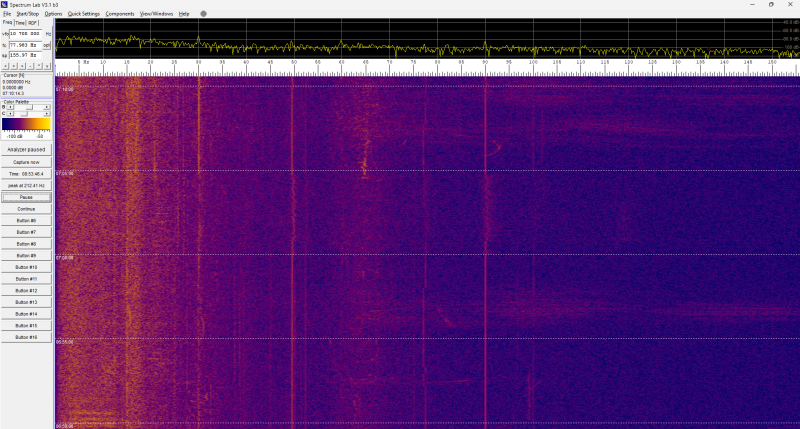Open the File menu
Viewport: 800px width, 429px height.
click(7, 14)
